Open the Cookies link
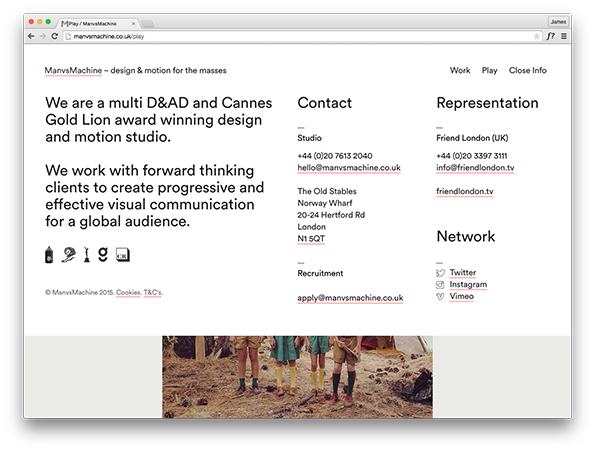The height and width of the screenshot is (452, 595). (x=128, y=293)
